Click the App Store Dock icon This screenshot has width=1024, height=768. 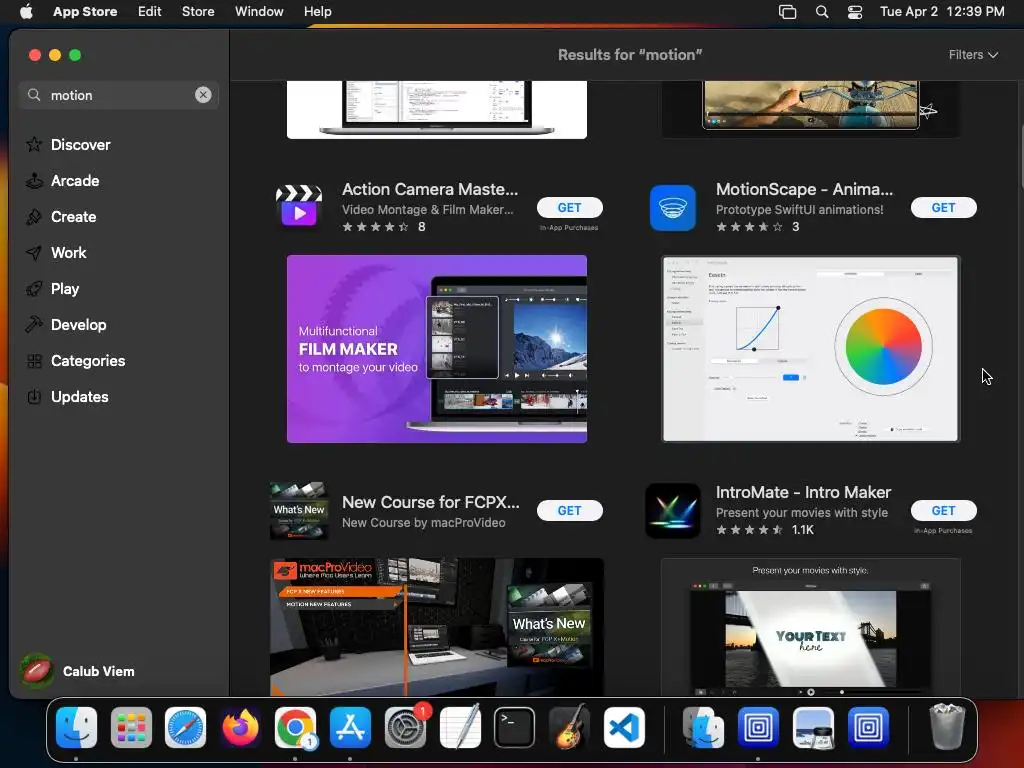click(350, 727)
